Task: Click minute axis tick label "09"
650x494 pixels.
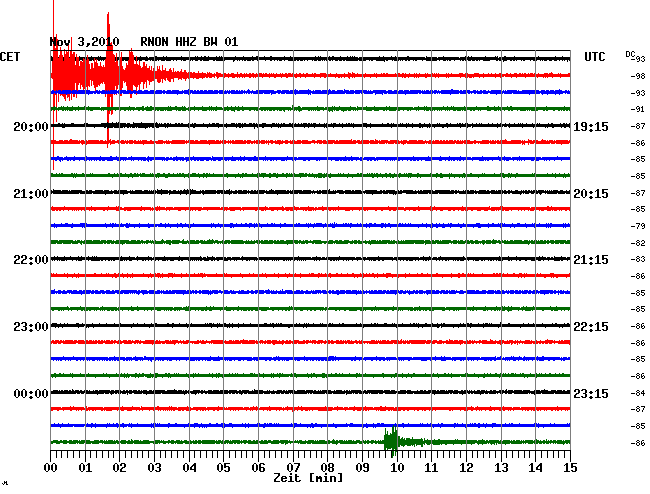Action: click(362, 468)
